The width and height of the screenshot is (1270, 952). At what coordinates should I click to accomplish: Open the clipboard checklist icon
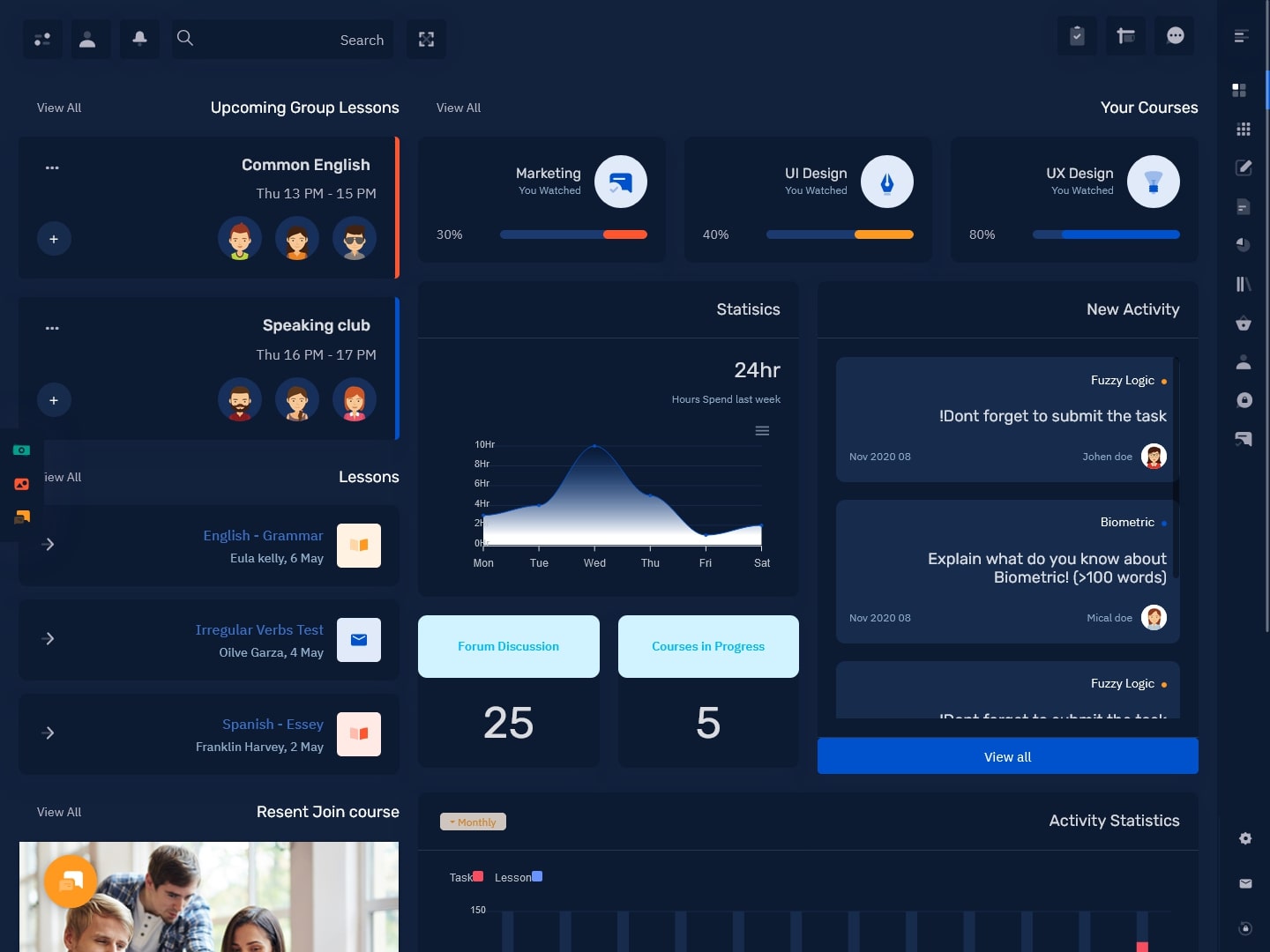click(1077, 36)
